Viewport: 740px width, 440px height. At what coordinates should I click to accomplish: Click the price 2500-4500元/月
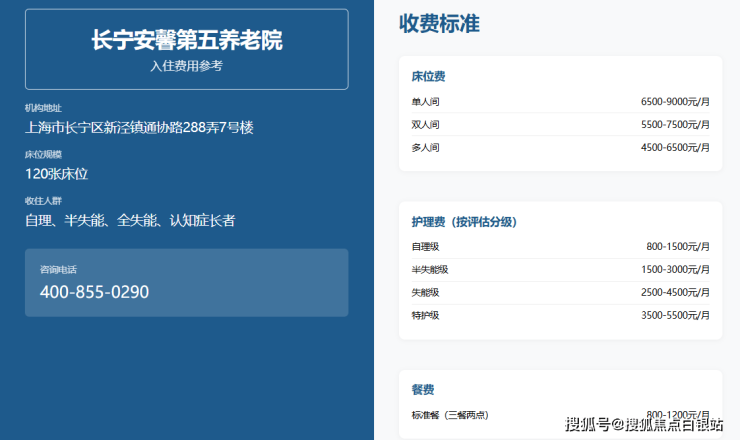click(x=675, y=293)
